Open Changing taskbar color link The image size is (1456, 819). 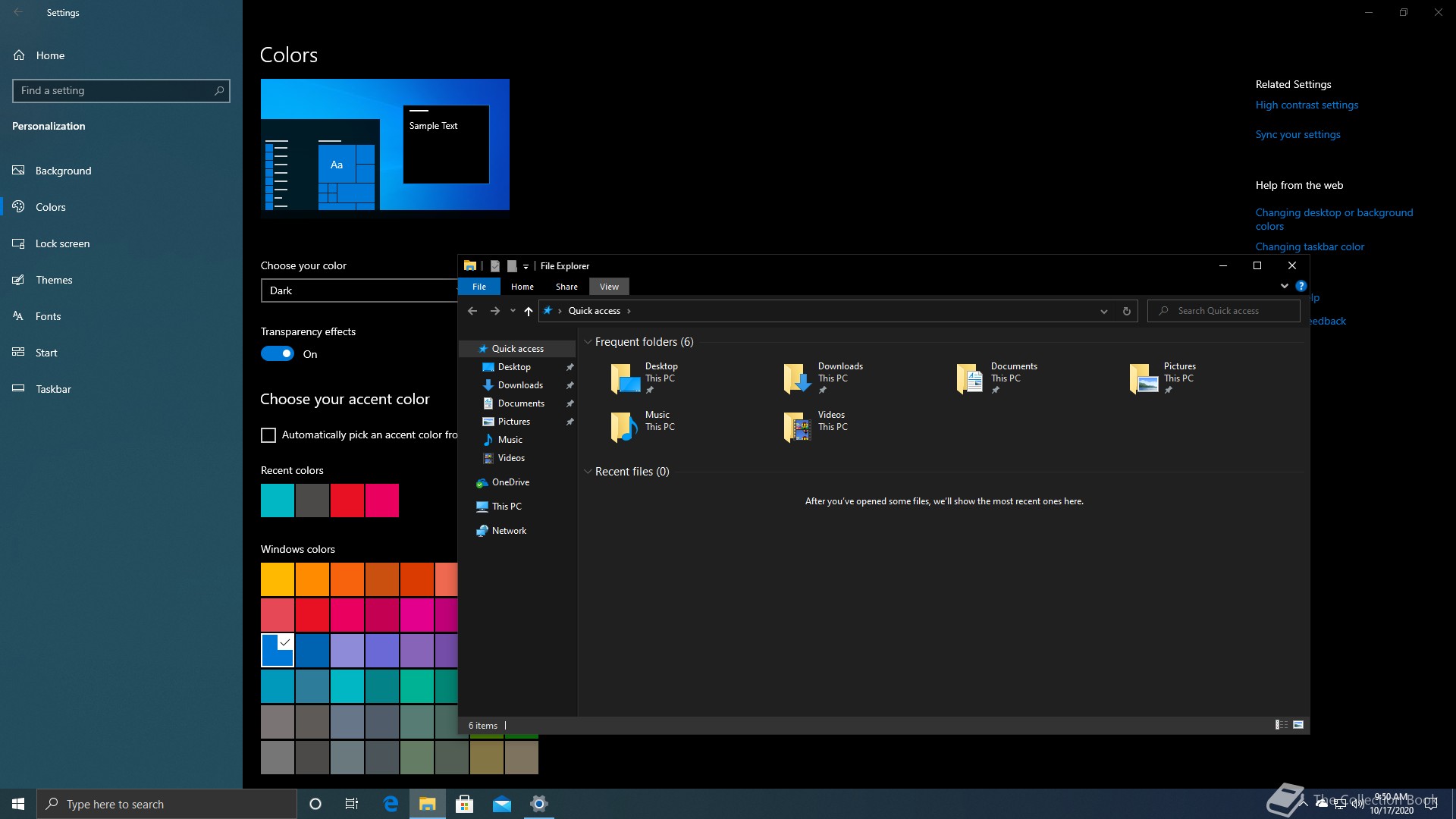[x=1310, y=247]
